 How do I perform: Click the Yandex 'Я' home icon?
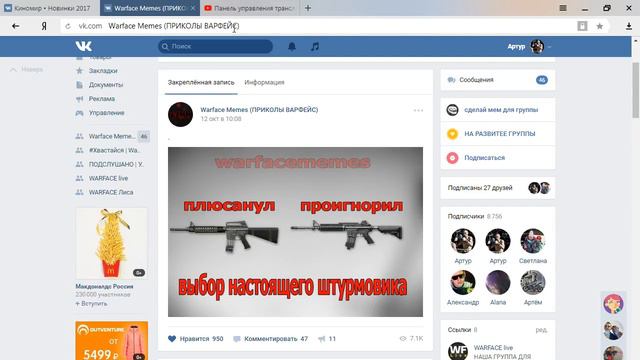[x=44, y=26]
